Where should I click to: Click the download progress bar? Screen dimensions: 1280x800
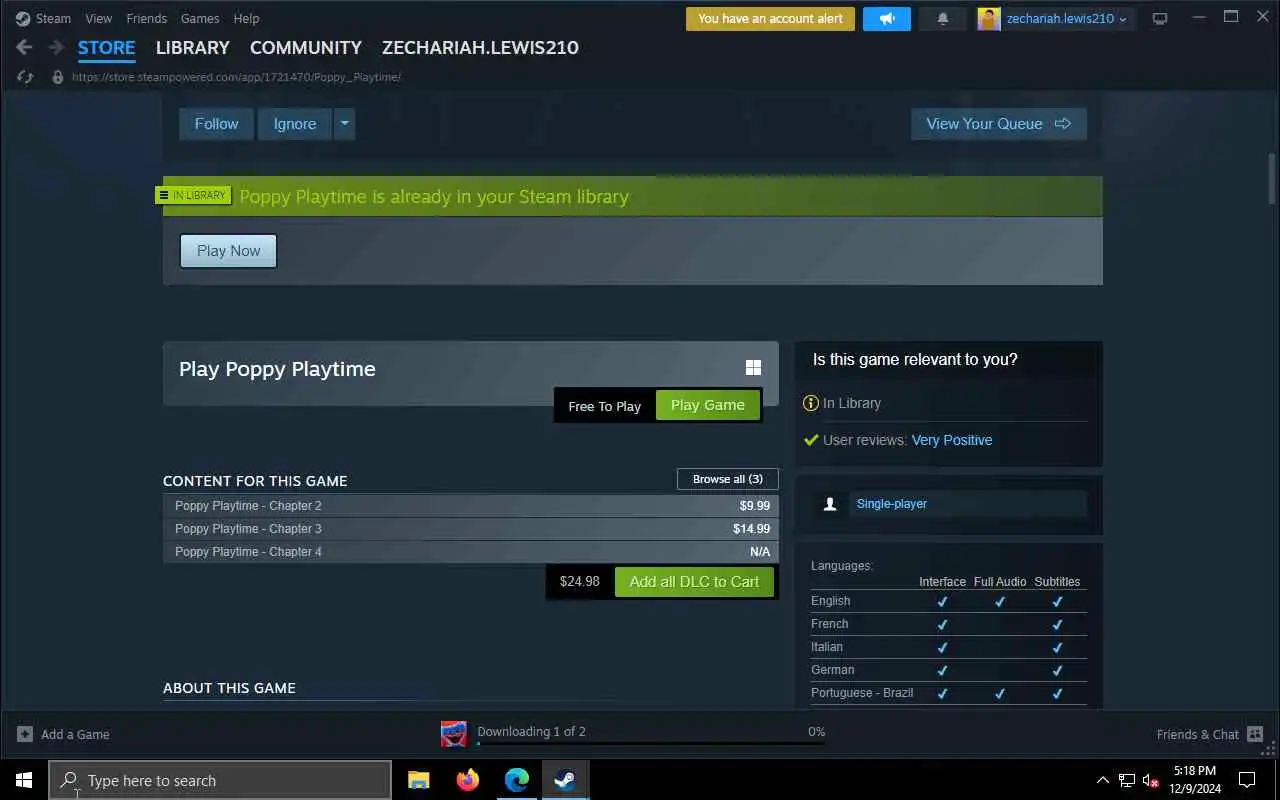651,743
